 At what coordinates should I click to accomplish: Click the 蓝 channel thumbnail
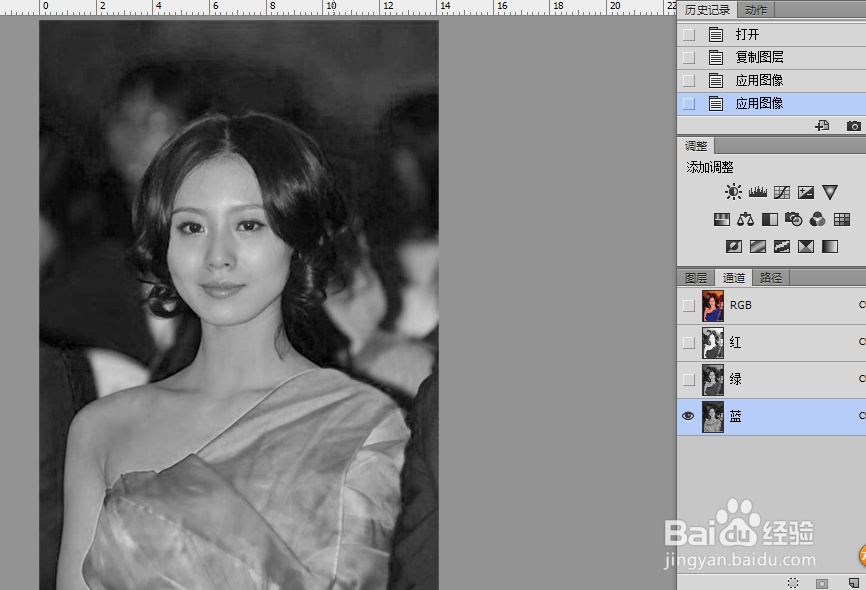click(713, 417)
